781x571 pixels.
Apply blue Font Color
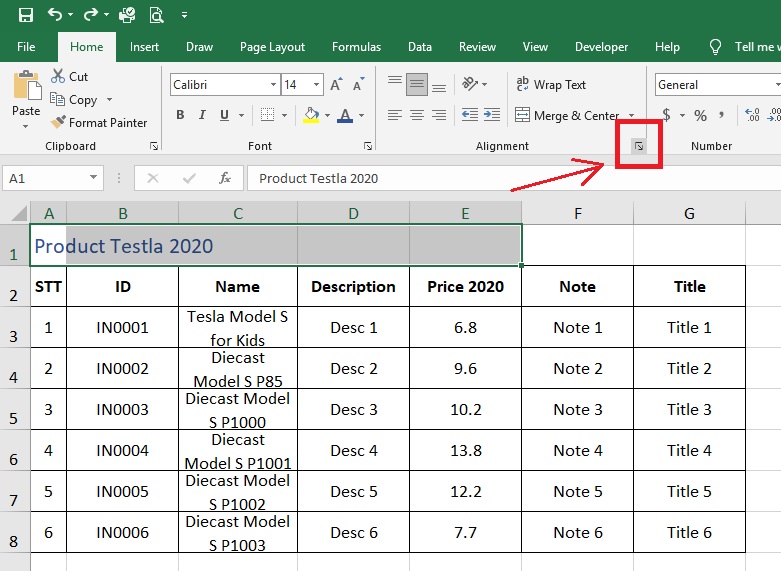point(345,115)
